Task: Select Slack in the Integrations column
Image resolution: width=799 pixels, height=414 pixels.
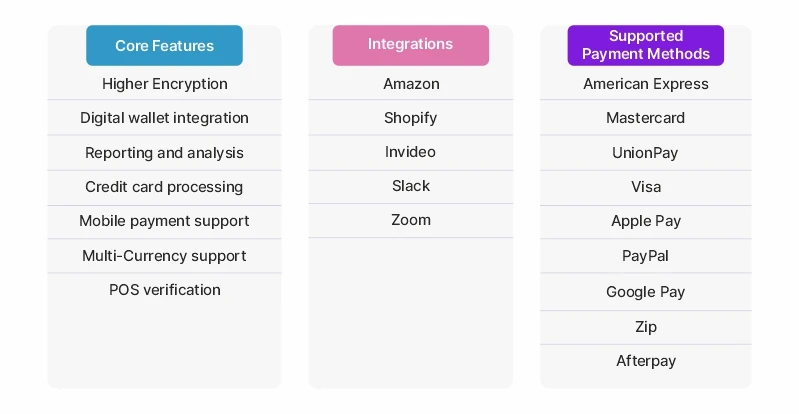Action: click(x=410, y=186)
